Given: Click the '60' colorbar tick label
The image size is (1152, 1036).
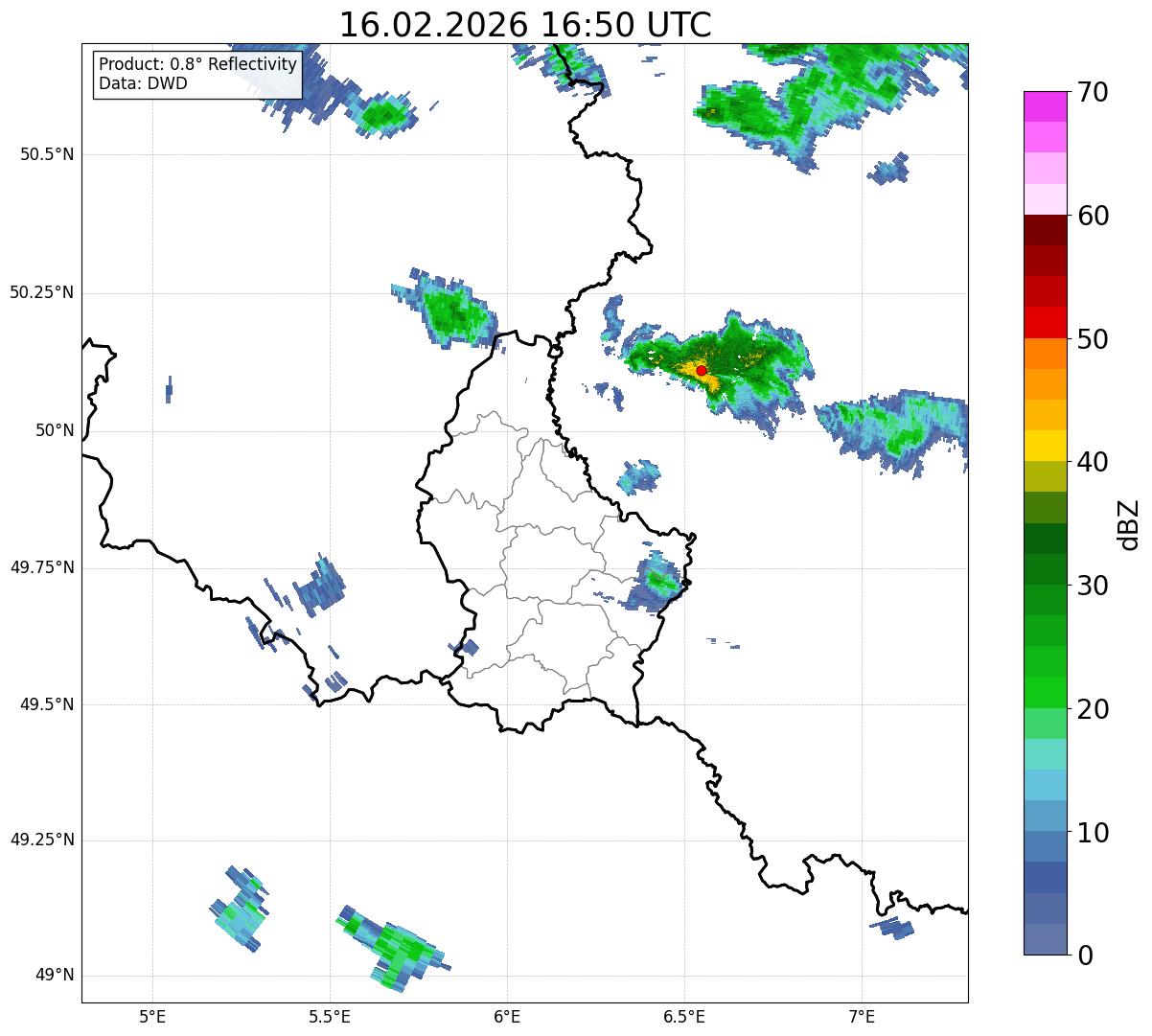Looking at the screenshot, I should (1093, 216).
